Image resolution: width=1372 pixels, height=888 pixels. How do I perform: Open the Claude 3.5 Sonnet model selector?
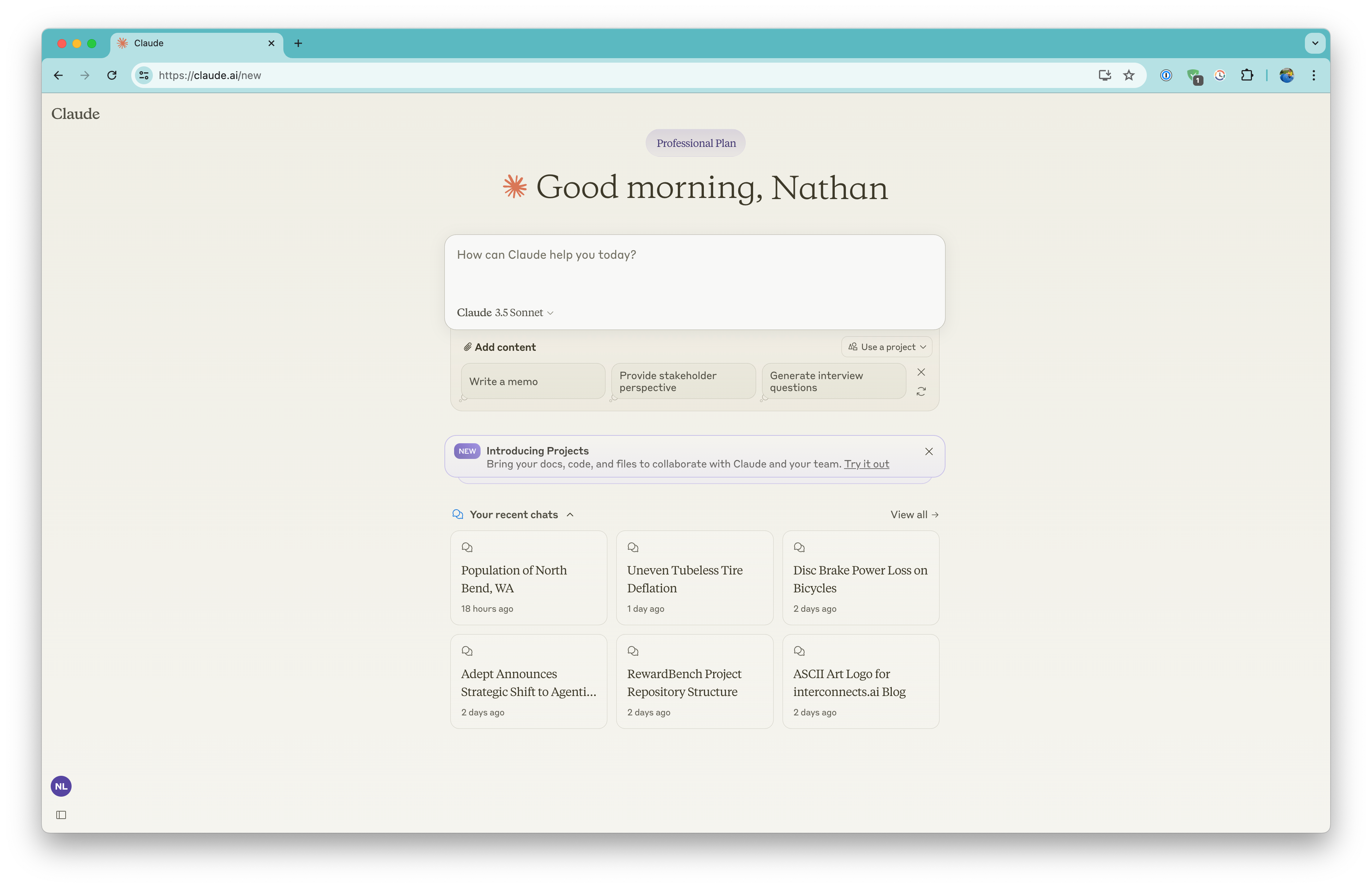click(x=504, y=312)
